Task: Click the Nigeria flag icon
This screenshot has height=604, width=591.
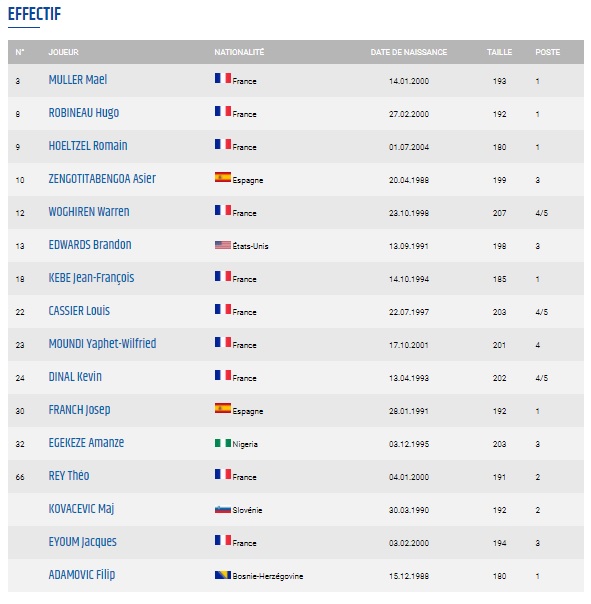Action: (223, 443)
